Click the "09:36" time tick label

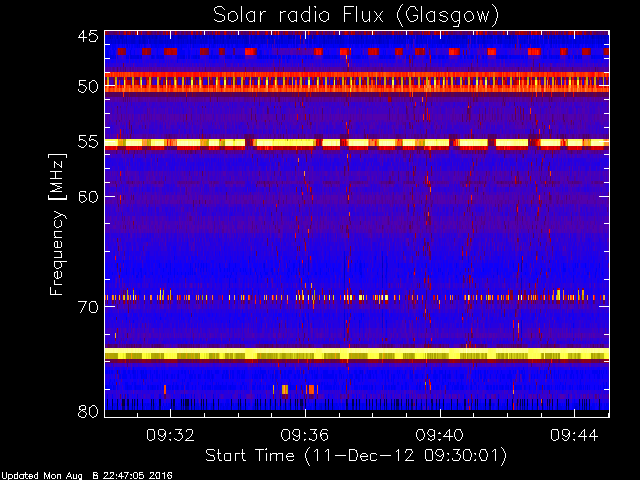click(x=304, y=435)
